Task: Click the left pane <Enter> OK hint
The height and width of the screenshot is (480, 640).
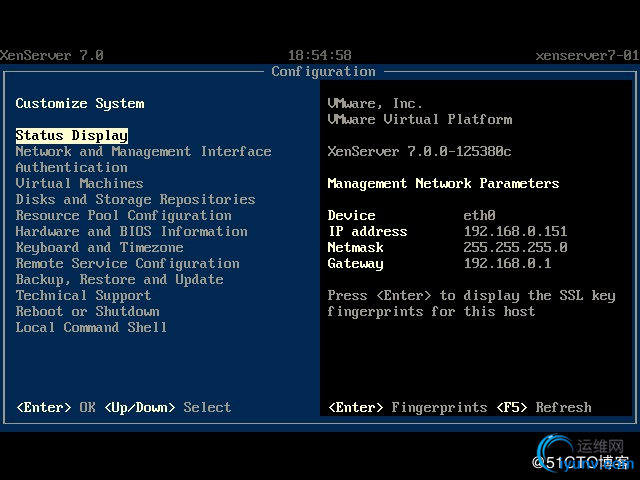Action: (56, 407)
